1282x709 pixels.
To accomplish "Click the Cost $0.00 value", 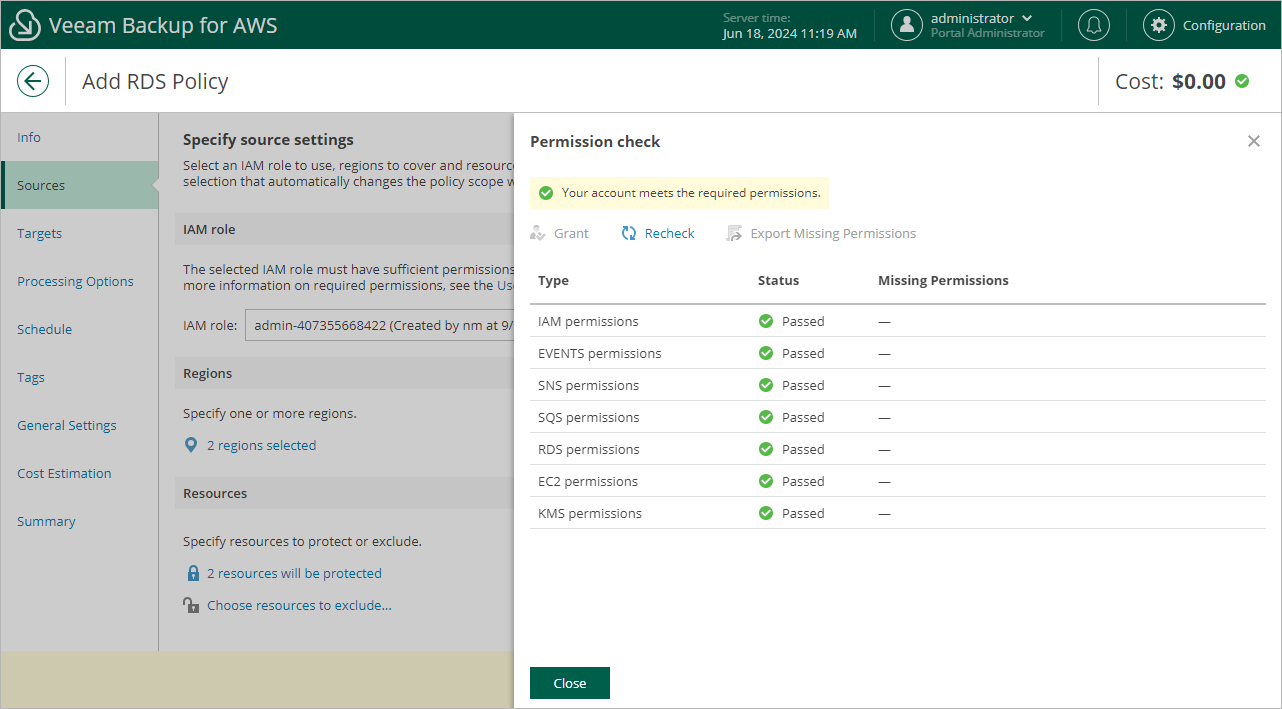I will coord(1198,81).
